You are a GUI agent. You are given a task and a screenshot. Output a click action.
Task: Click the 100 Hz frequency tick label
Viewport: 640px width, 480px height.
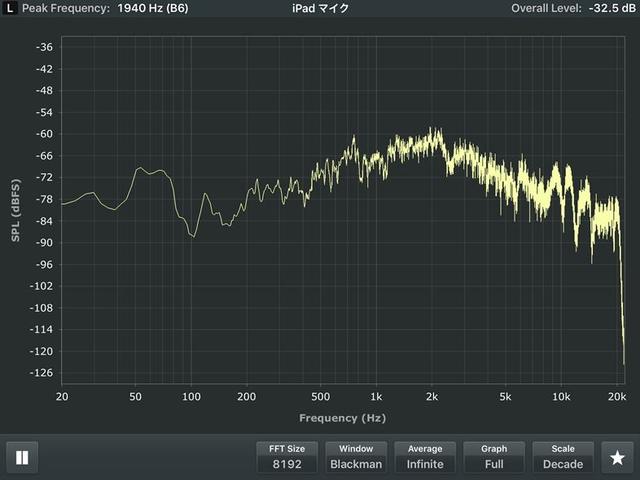191,397
